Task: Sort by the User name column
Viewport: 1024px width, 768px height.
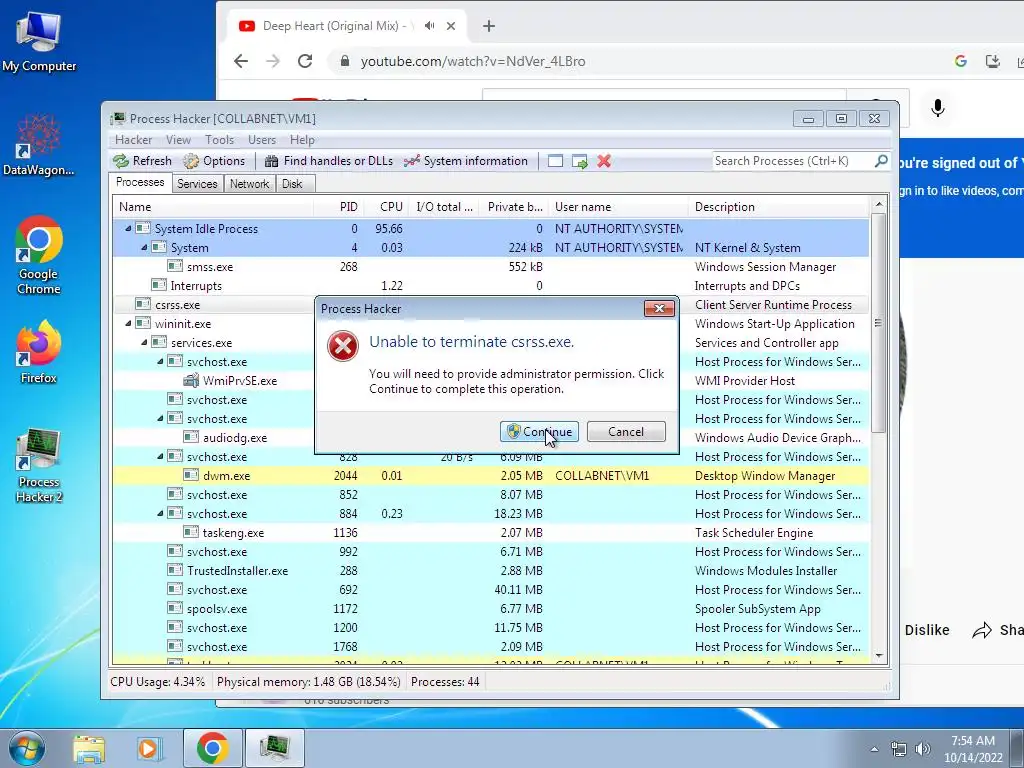Action: click(x=618, y=207)
